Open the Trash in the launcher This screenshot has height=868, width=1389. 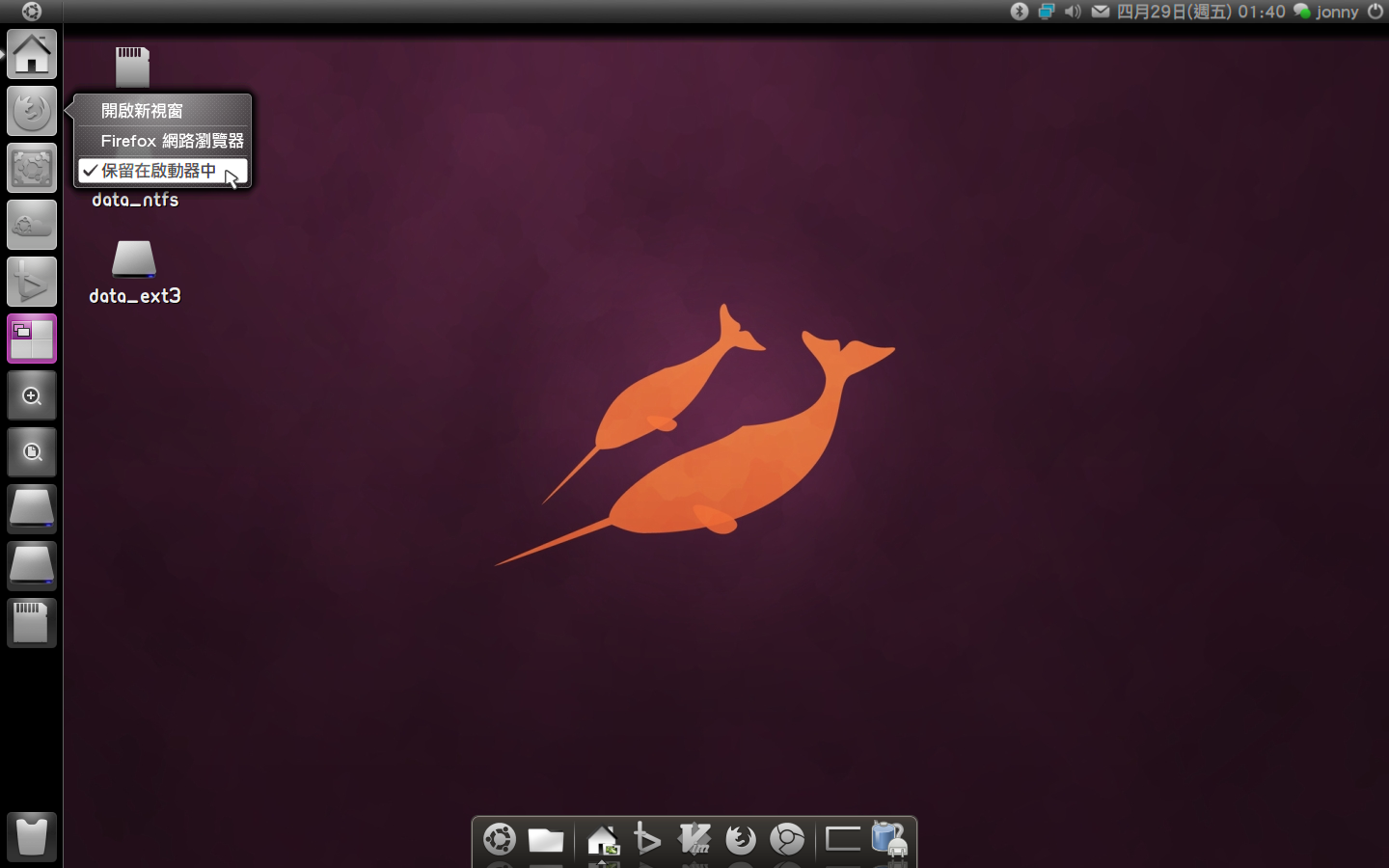[x=32, y=836]
